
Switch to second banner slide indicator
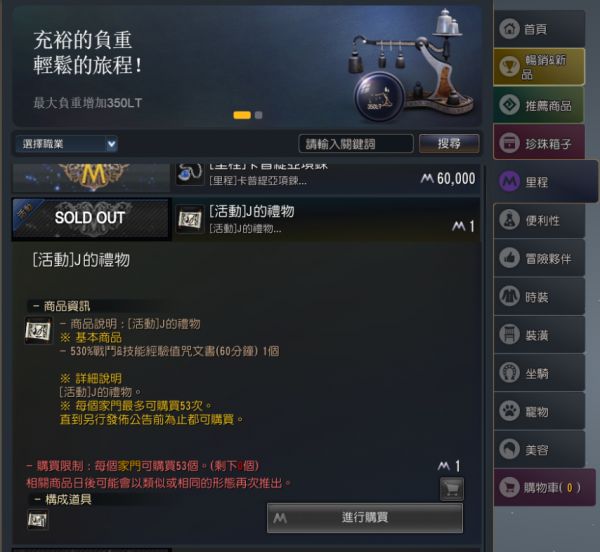(259, 115)
